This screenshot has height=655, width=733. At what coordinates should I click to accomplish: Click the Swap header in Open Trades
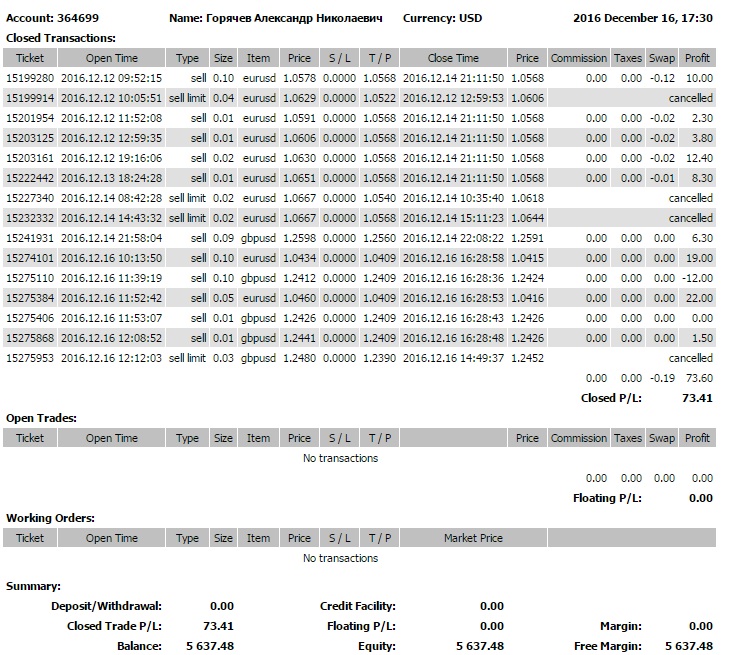point(661,438)
